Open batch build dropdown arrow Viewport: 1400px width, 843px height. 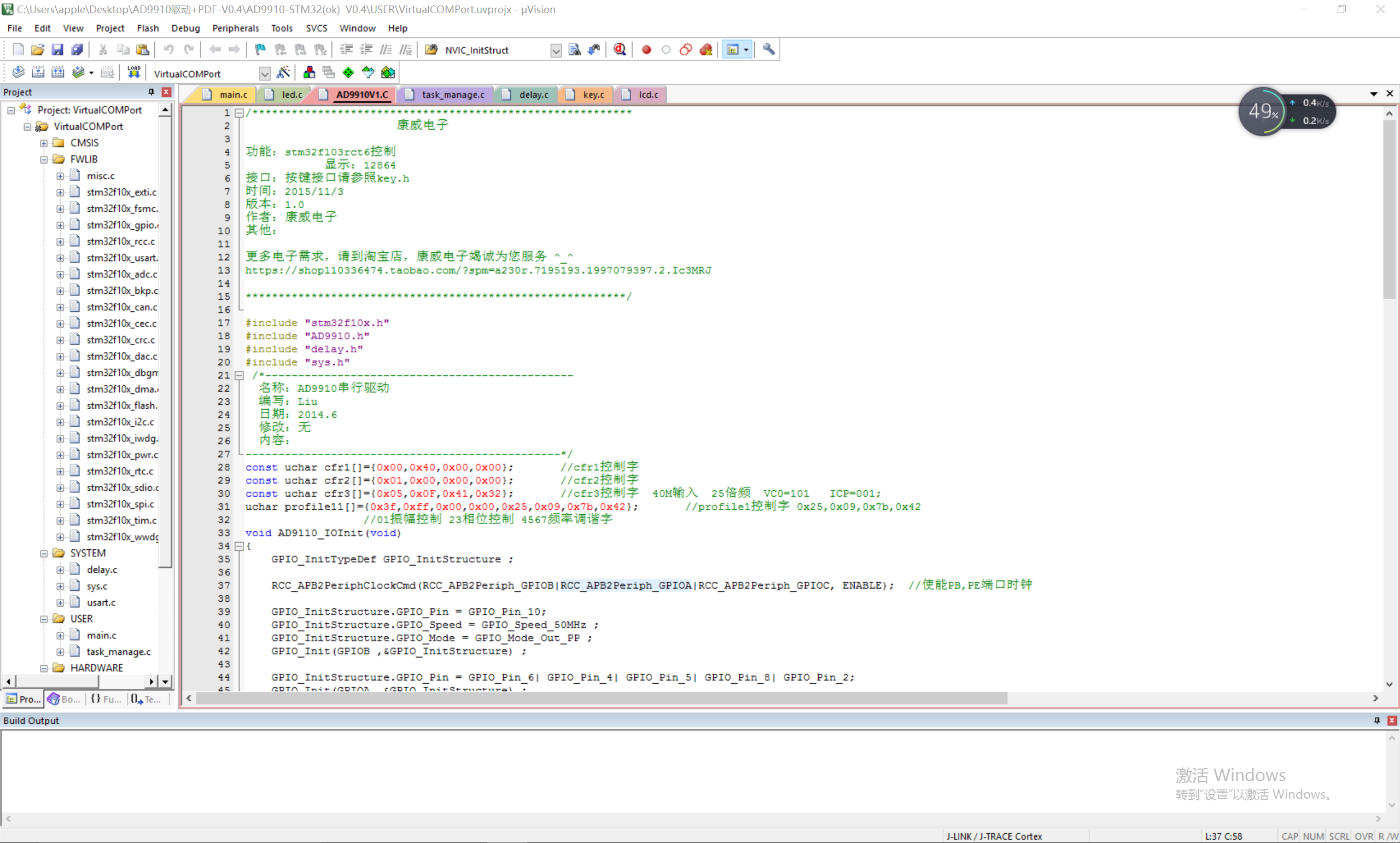[91, 73]
